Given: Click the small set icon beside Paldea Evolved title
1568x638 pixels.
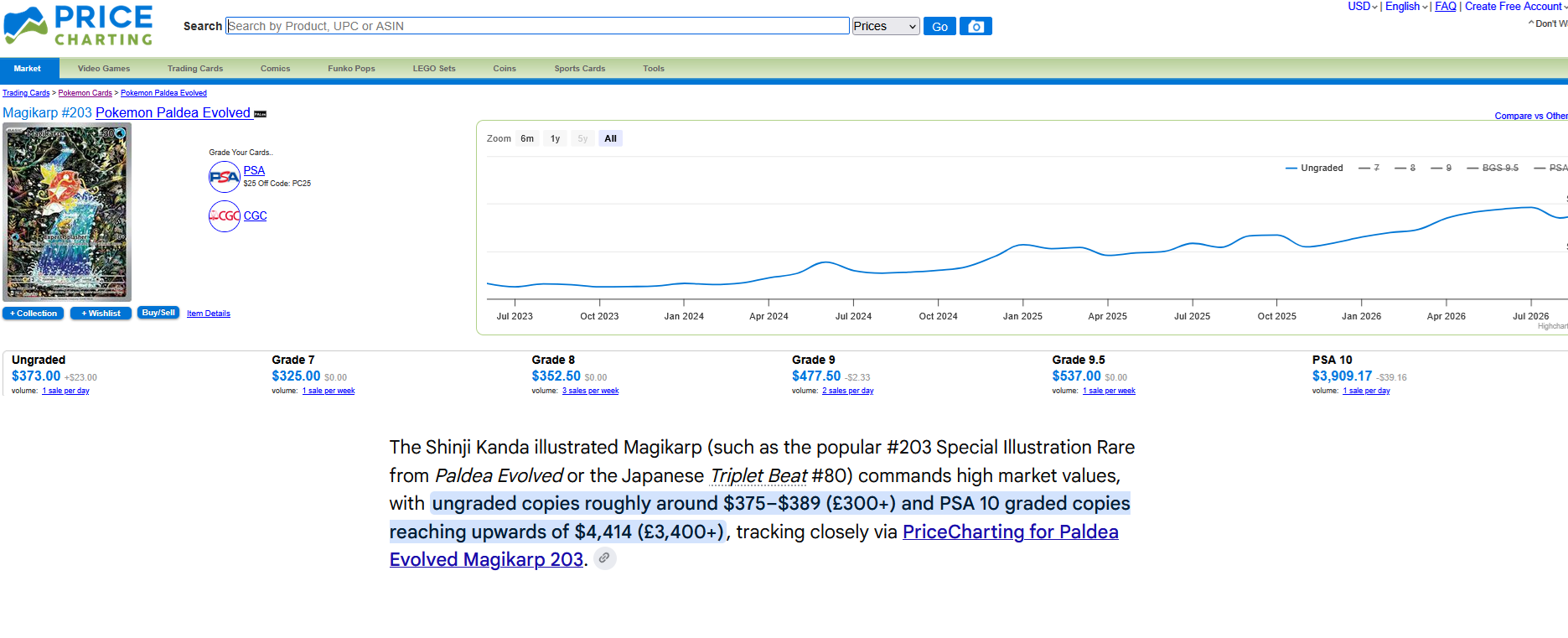Looking at the screenshot, I should pos(261,114).
